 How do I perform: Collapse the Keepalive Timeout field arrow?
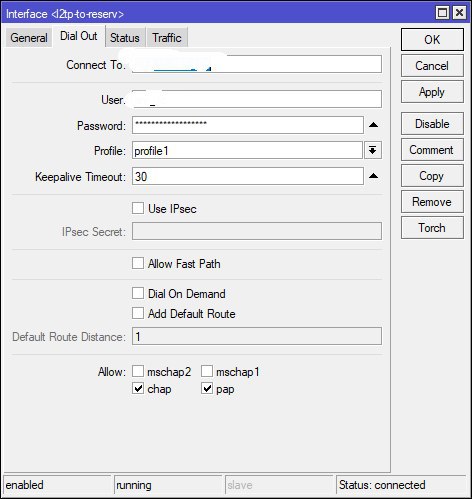point(373,176)
